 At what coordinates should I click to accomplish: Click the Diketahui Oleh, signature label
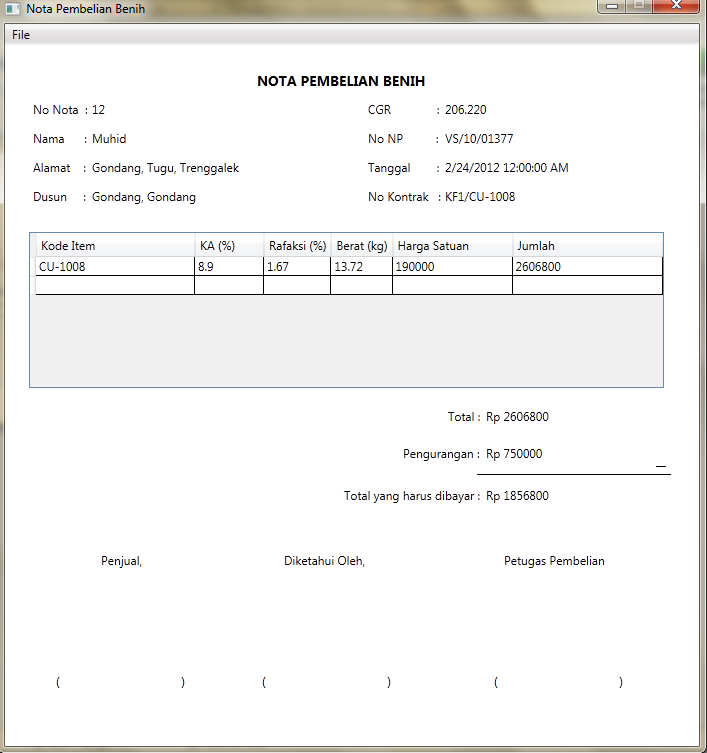324,561
